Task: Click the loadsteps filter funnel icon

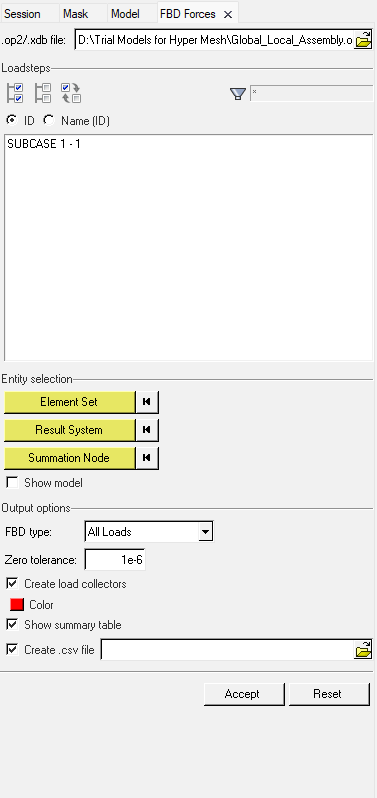Action: 238,94
